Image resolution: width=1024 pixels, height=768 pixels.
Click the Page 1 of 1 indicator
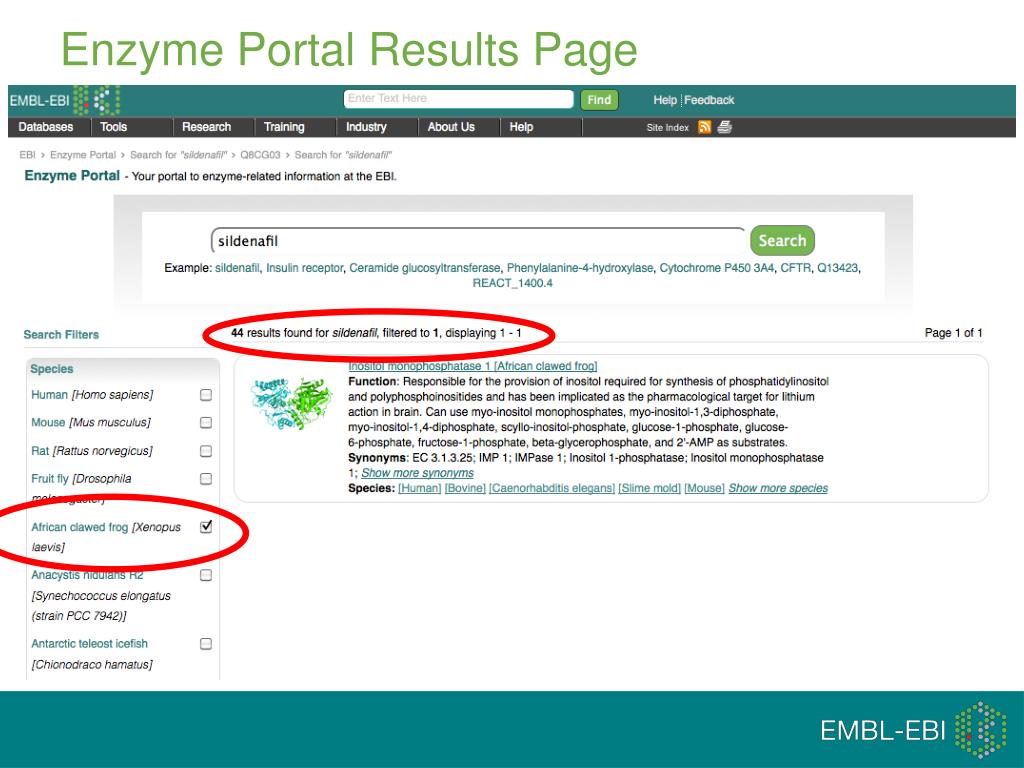click(x=953, y=333)
